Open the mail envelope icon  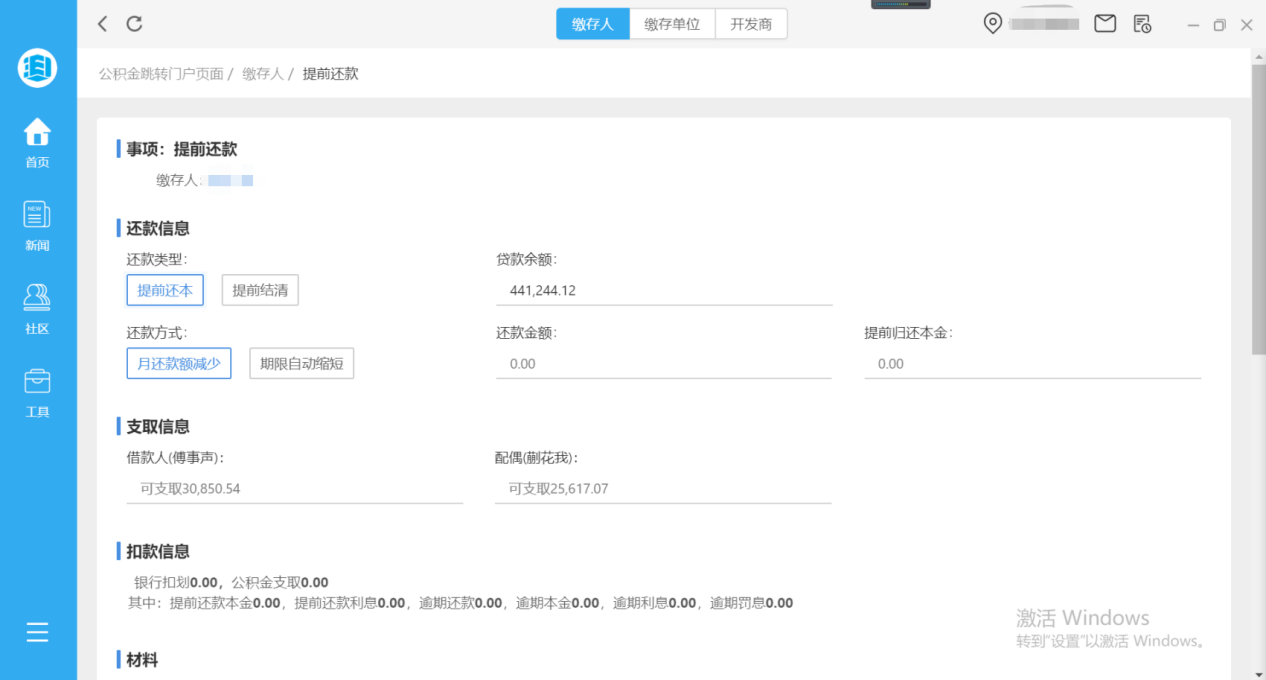click(1104, 23)
